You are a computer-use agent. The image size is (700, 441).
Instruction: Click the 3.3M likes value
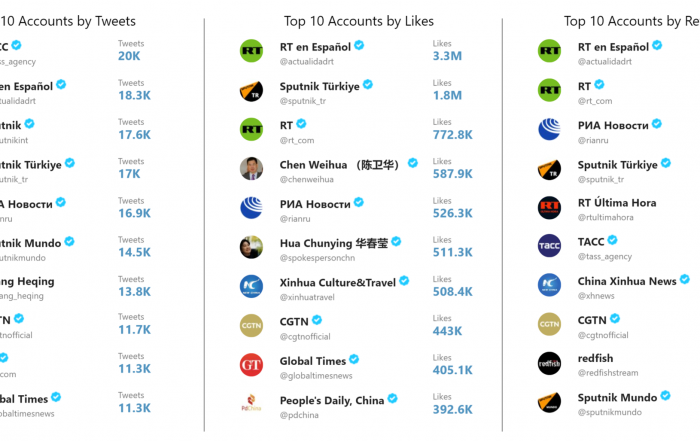447,56
